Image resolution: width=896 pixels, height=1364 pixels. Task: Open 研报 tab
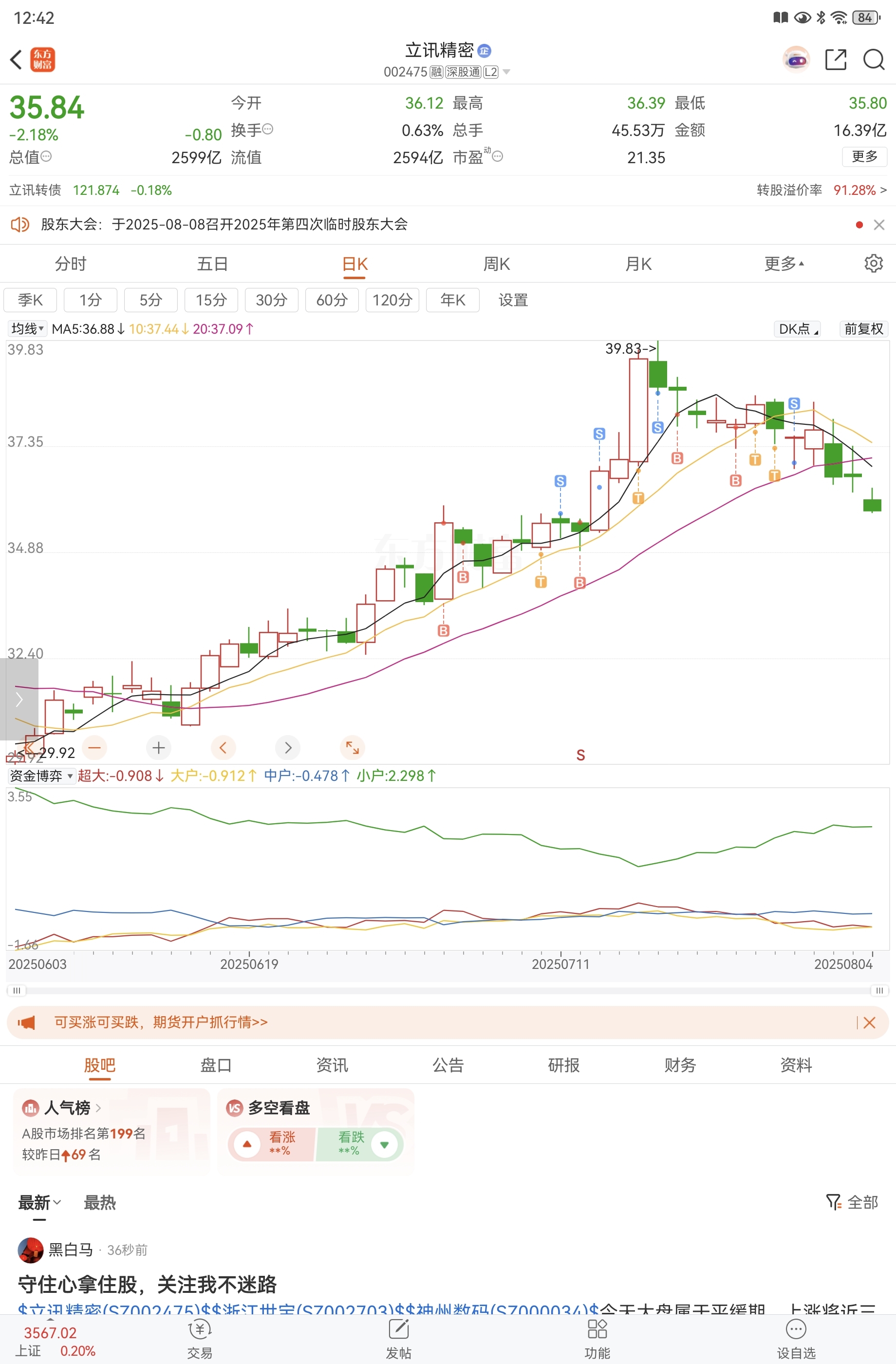click(564, 1065)
